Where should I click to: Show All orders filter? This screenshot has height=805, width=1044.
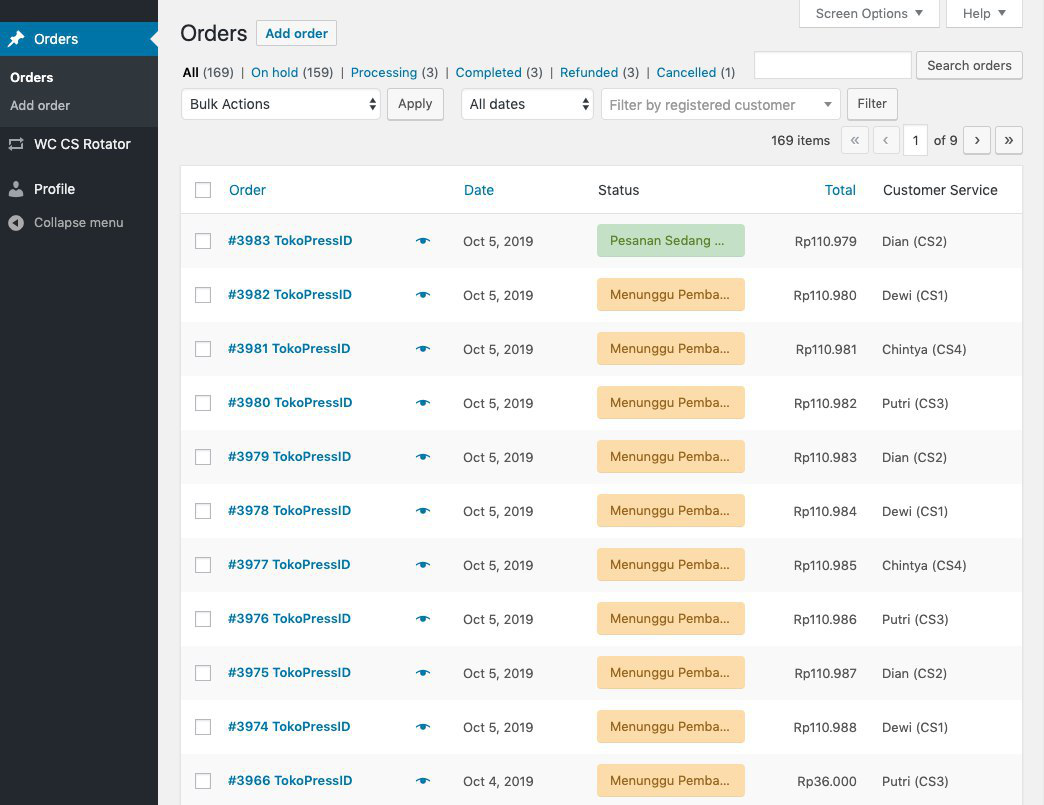point(190,73)
